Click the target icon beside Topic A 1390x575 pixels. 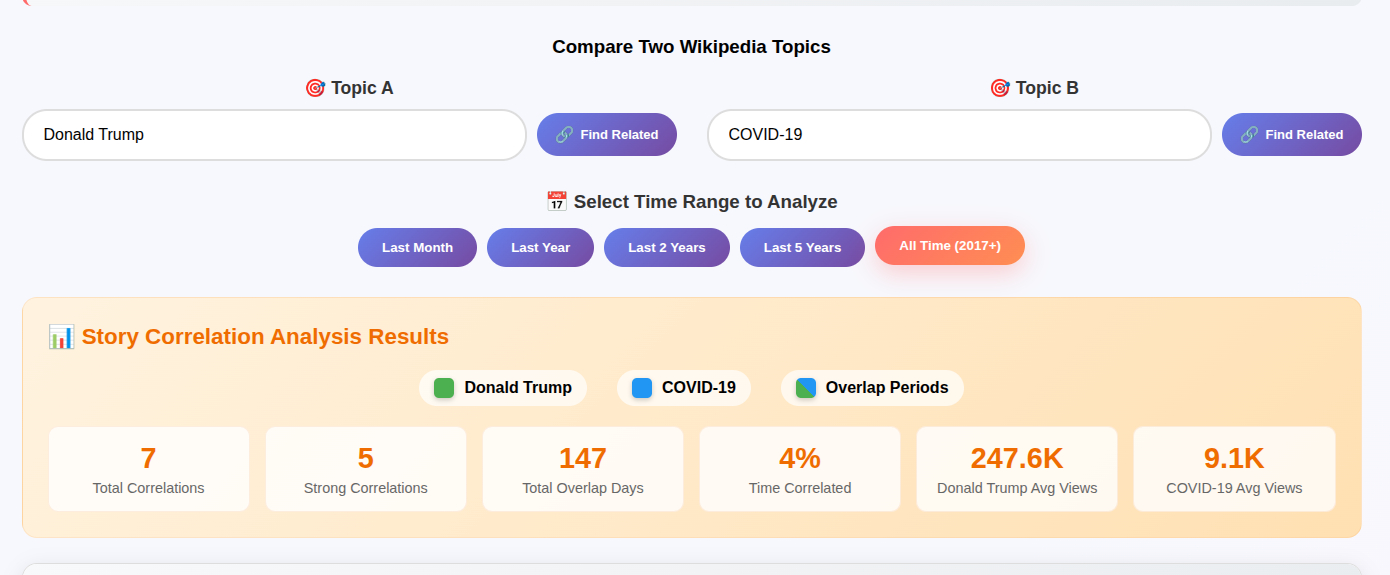pos(315,88)
